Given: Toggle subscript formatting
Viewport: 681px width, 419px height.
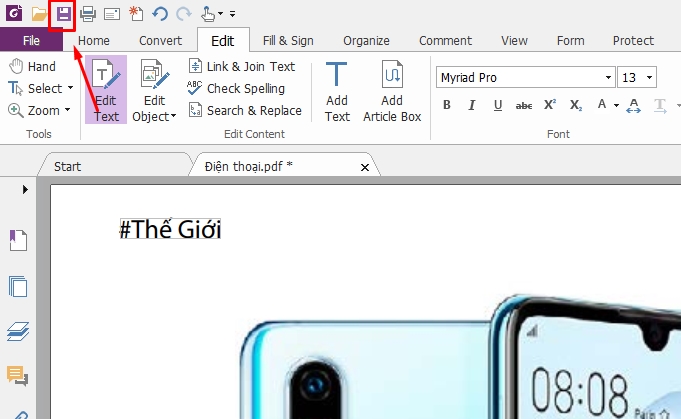Looking at the screenshot, I should coord(575,105).
